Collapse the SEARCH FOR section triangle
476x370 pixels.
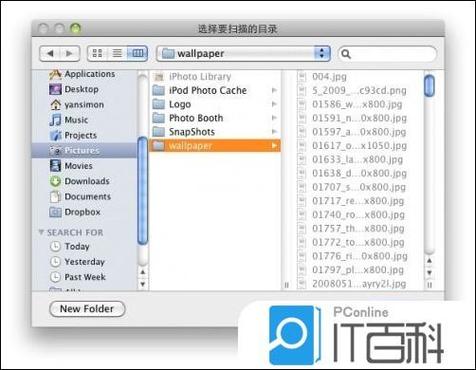[x=41, y=232]
